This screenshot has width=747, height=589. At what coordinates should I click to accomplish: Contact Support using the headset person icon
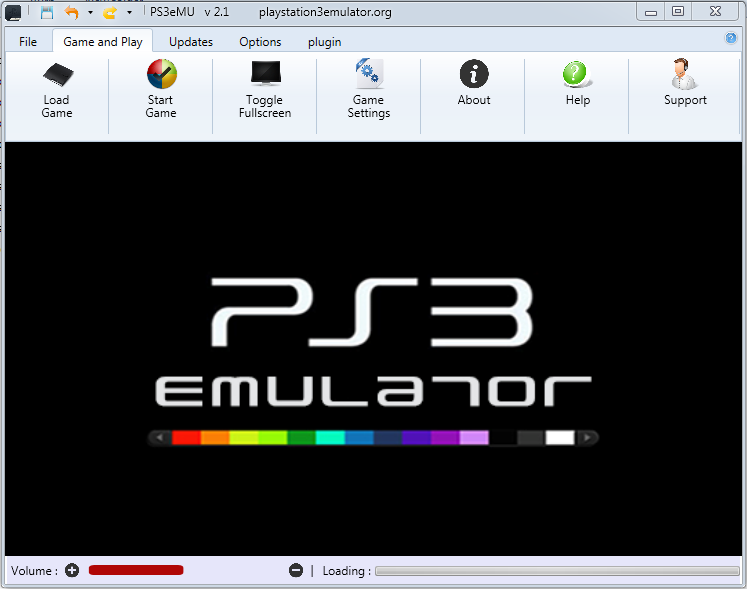coord(684,73)
